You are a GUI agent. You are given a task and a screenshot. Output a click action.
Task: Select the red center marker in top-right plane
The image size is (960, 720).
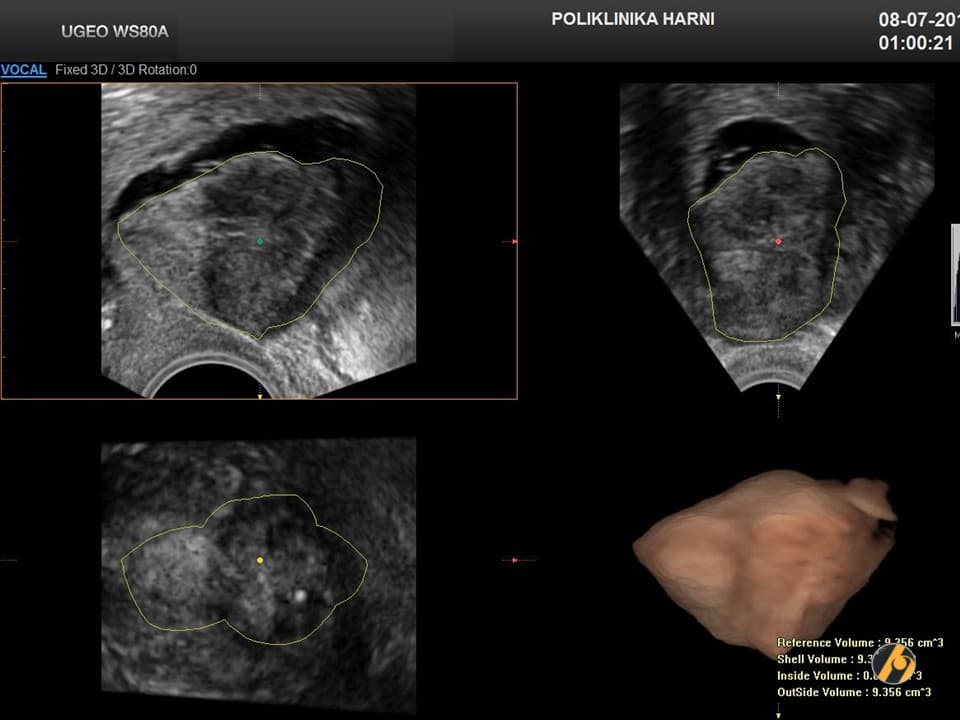coord(778,241)
